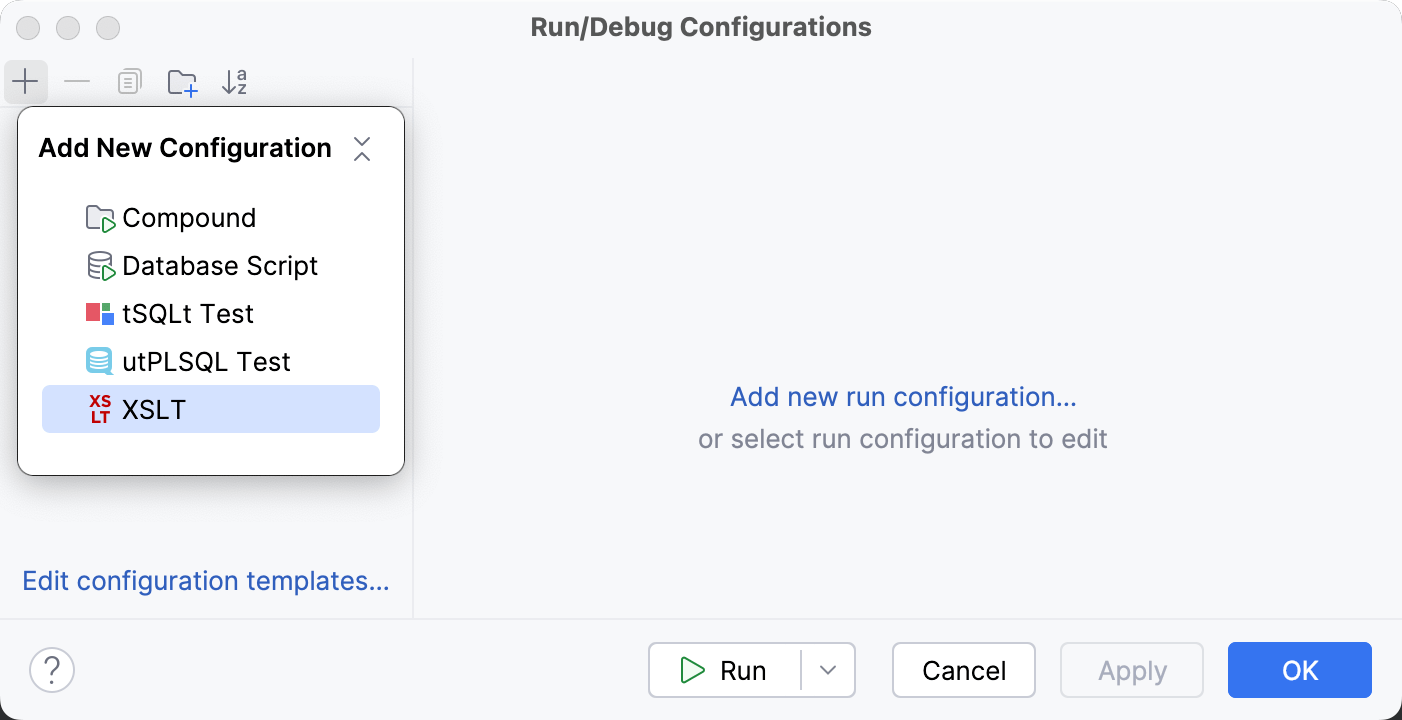The height and width of the screenshot is (720, 1402).
Task: Click the Add New Configuration plus icon
Action: click(26, 81)
